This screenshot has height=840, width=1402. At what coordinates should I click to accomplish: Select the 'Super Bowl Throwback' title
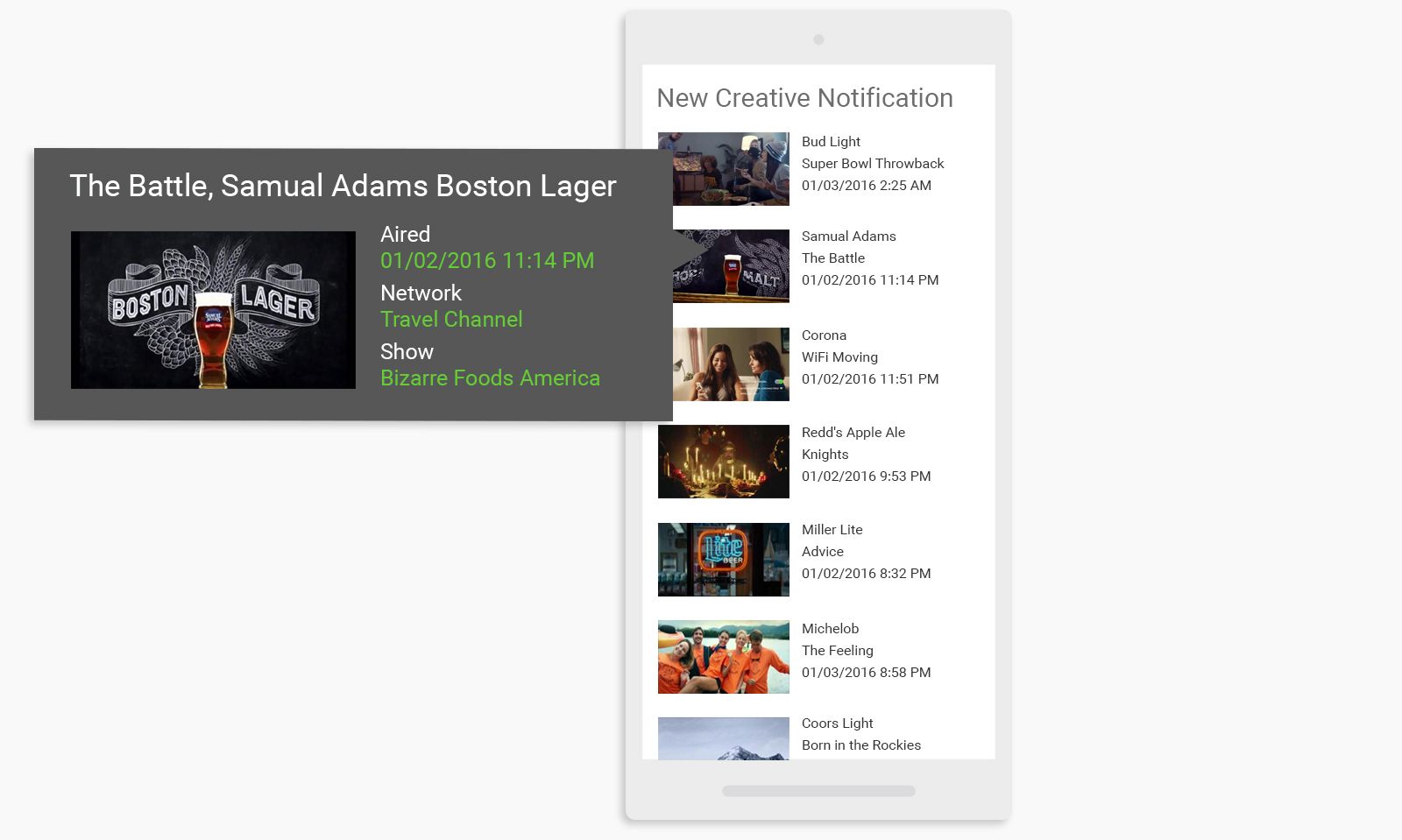(873, 163)
